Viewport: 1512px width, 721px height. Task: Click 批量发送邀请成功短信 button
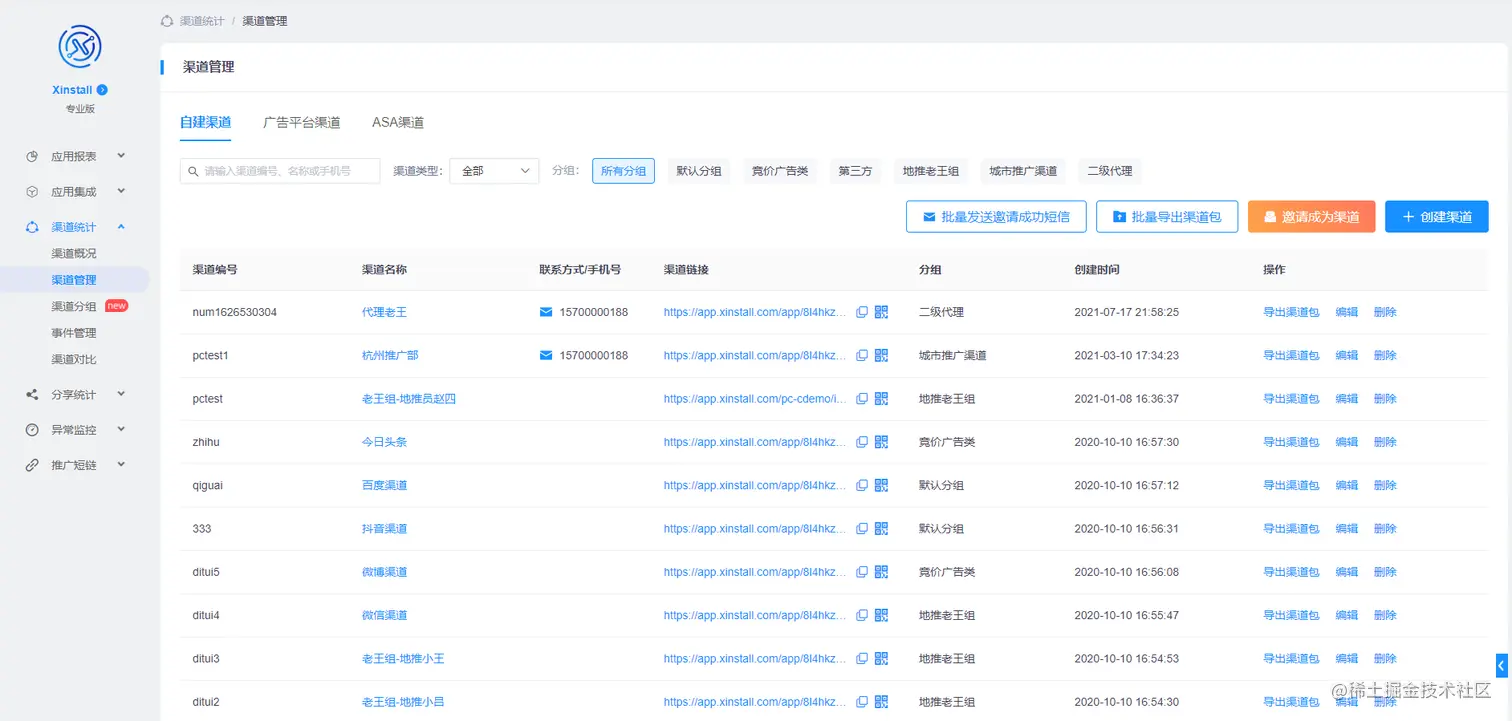996,217
